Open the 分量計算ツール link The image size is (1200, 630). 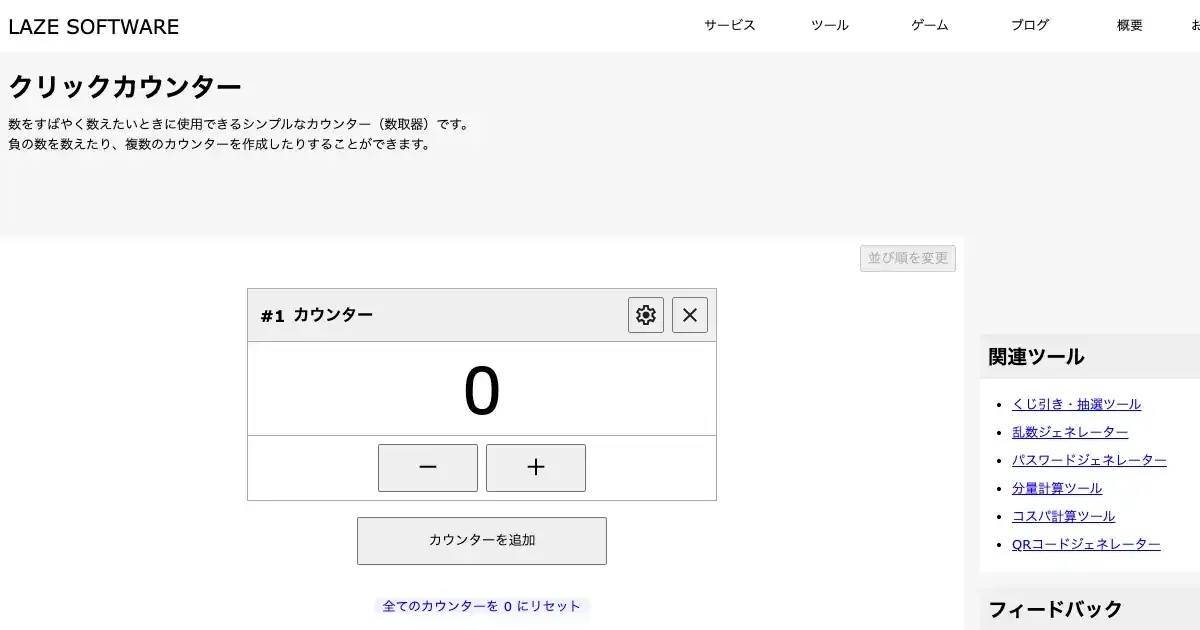click(x=1057, y=488)
